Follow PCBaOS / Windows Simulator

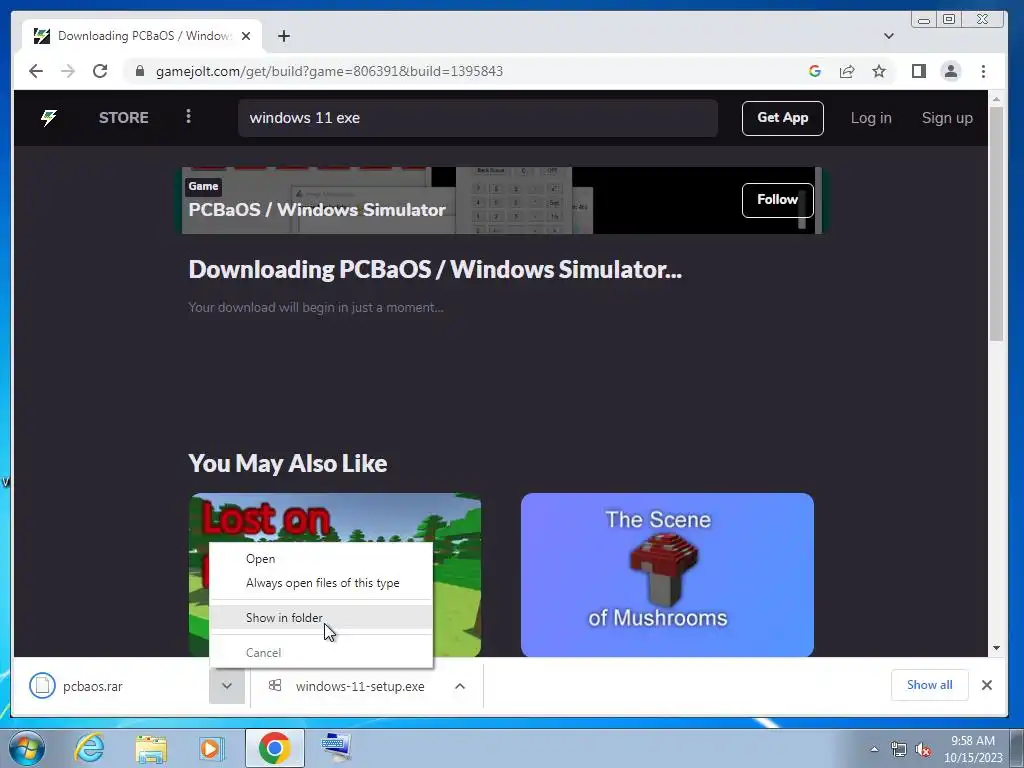point(777,200)
